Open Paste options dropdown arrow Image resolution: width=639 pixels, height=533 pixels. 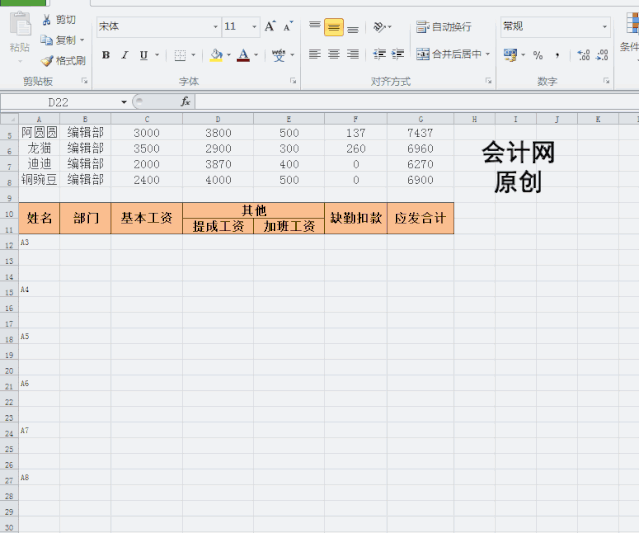(20, 61)
